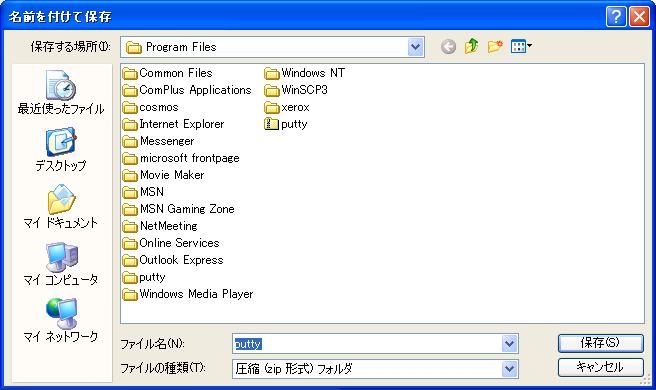656x390 pixels.
Task: Select the Windows NT folder
Action: point(305,73)
